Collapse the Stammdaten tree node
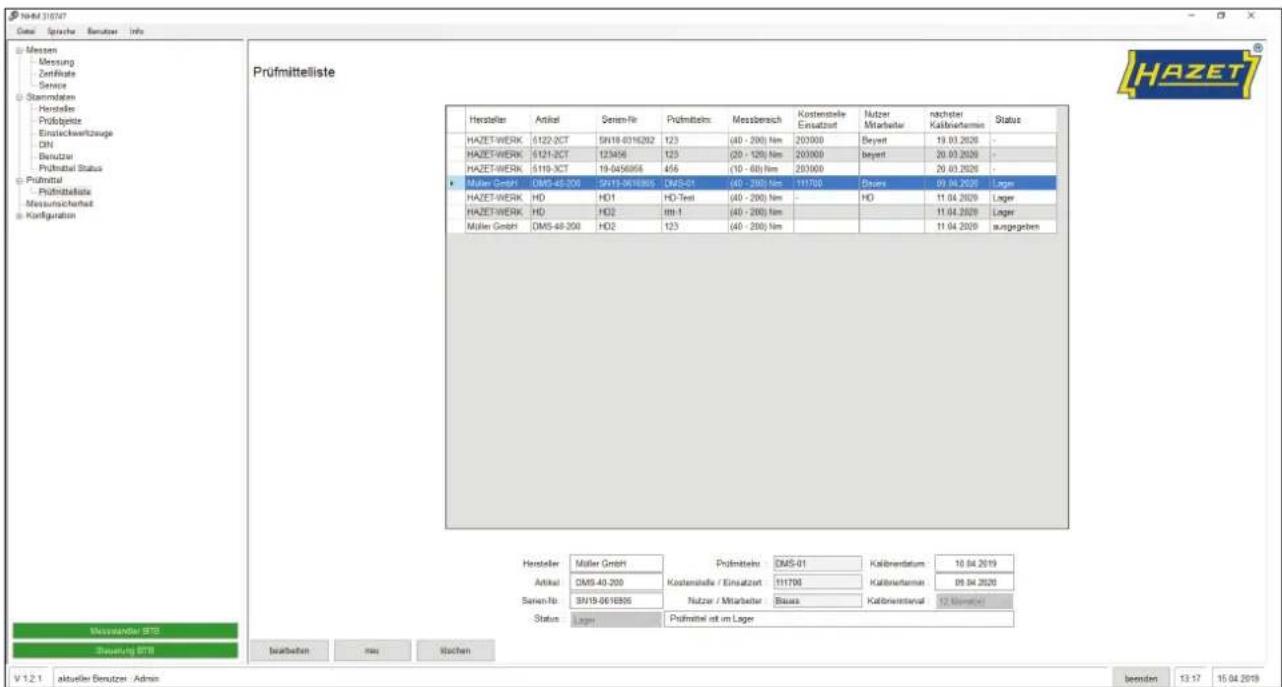Screen dimensions: 1282x687 point(20,97)
